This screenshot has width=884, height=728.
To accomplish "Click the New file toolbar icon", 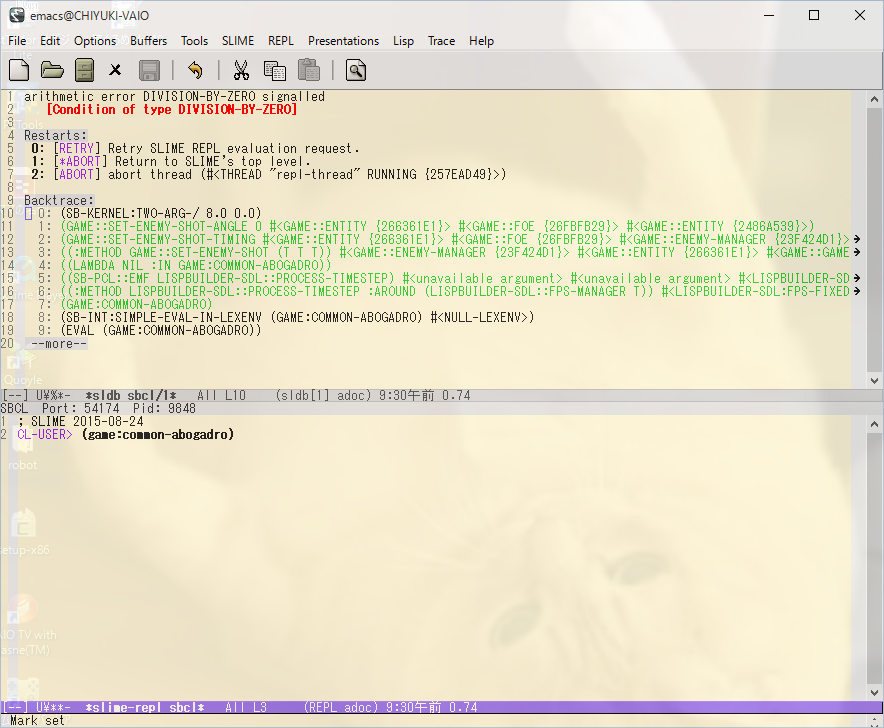I will (19, 70).
